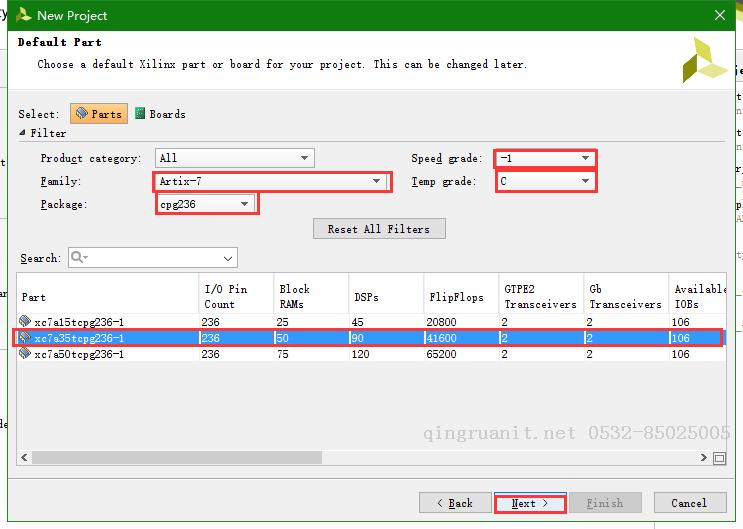Go Back to the previous wizard page
This screenshot has height=529, width=743.
(x=453, y=503)
